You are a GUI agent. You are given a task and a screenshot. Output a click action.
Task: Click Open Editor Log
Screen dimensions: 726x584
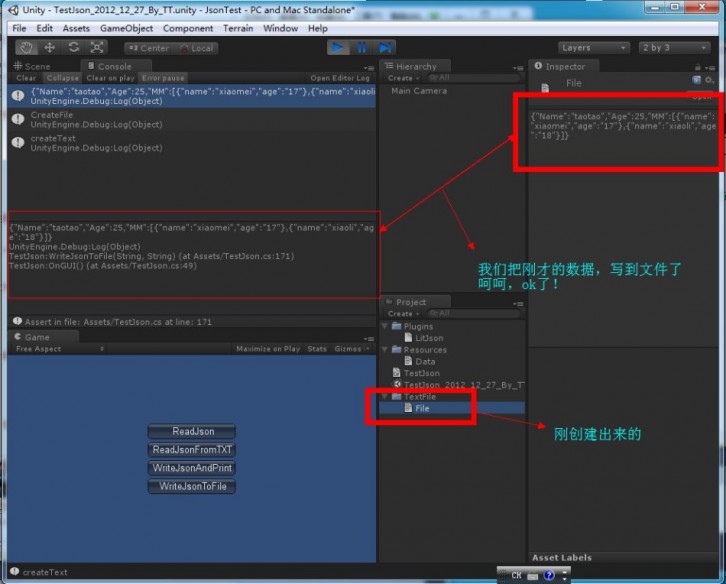pyautogui.click(x=340, y=78)
